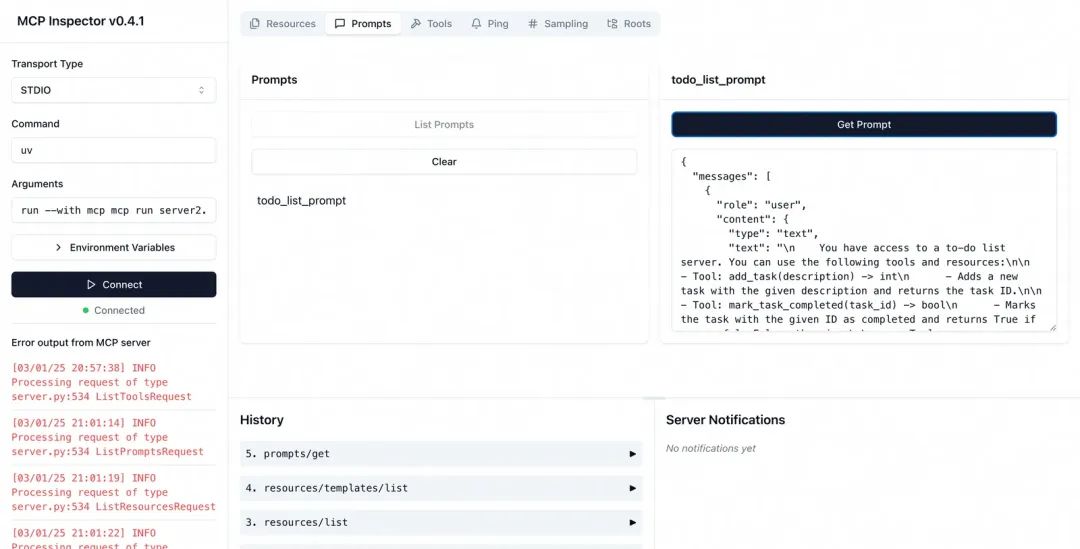Click the play icon on Connect

92,285
